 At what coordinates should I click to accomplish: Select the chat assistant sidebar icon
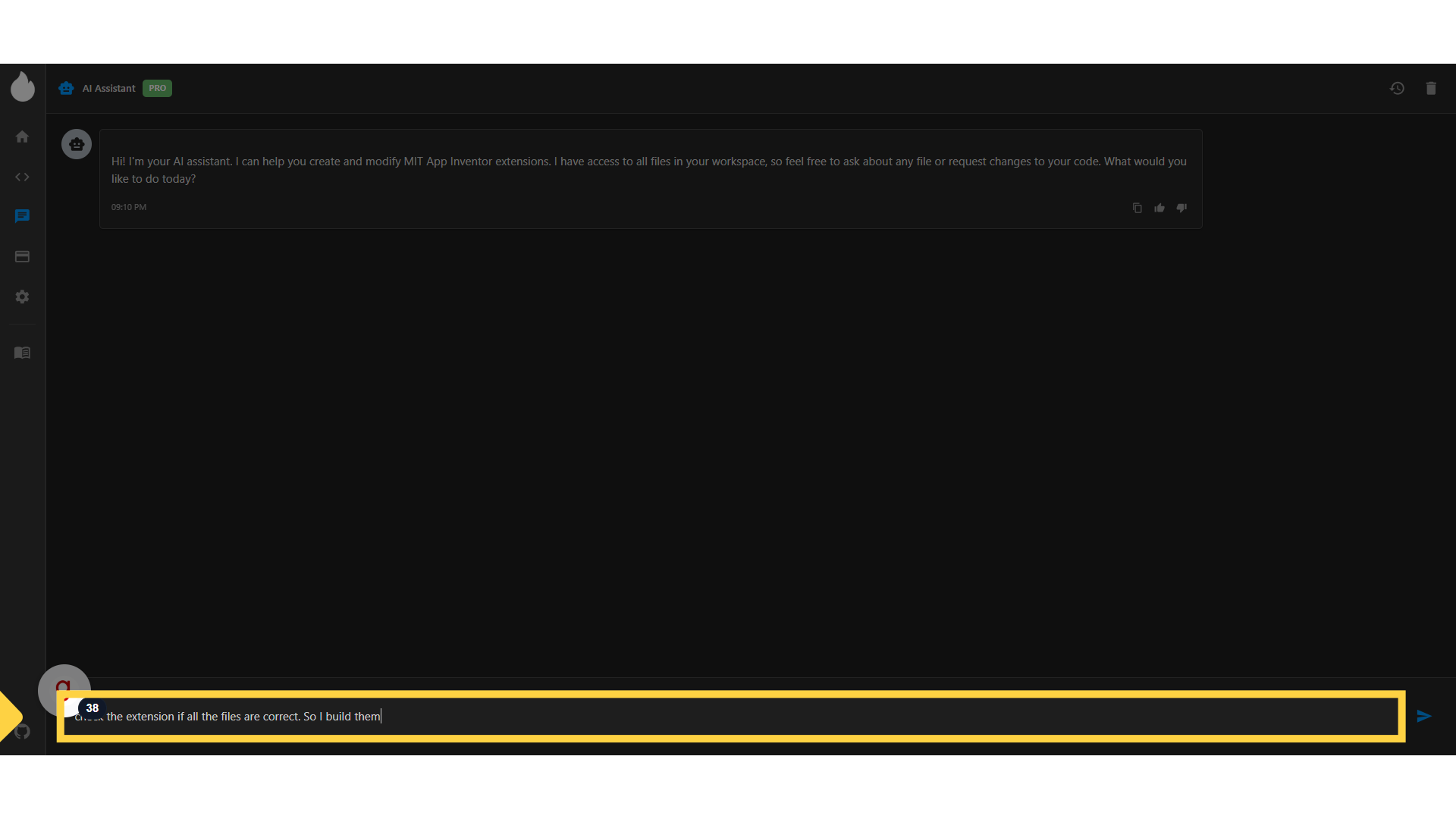coord(22,216)
